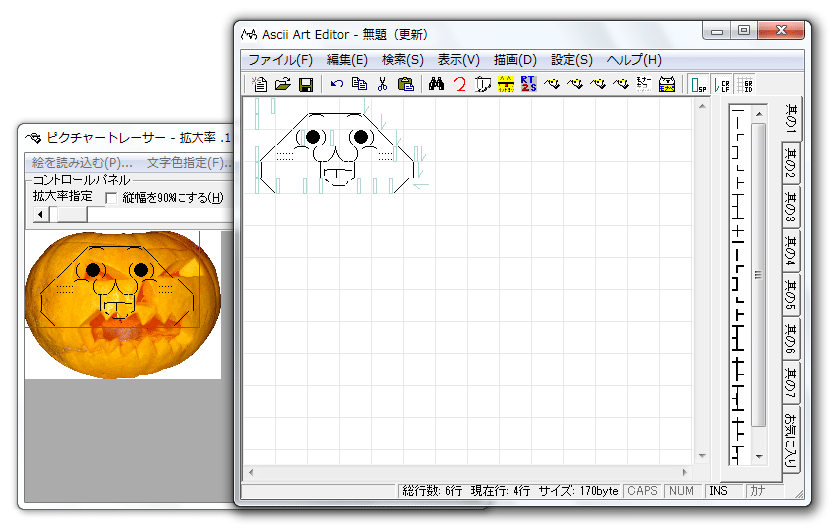This screenshot has height=528, width=833.
Task: Click the CAPS status bar indicator
Action: pos(642,491)
